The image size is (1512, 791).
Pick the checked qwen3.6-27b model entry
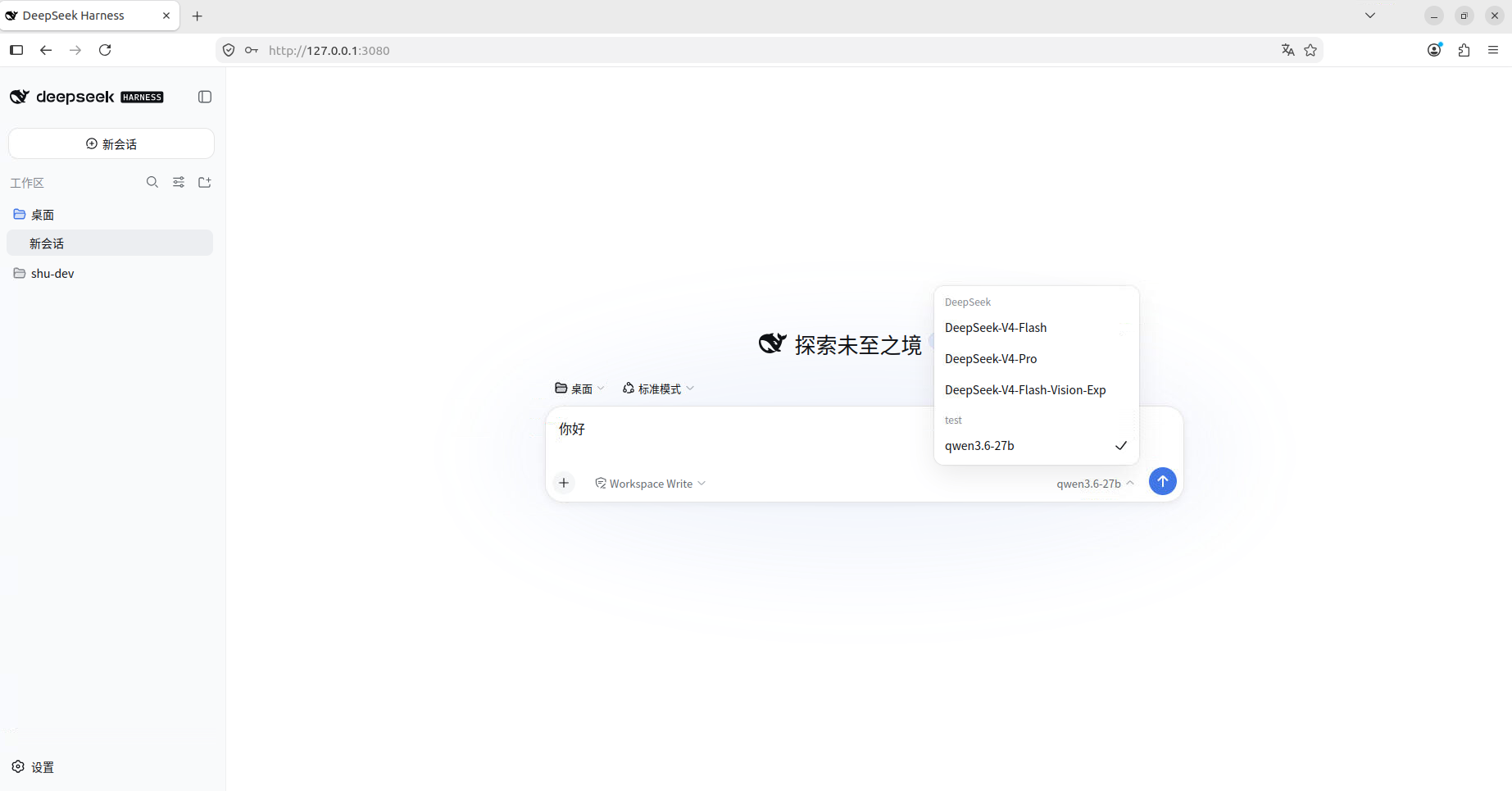[x=1036, y=446]
